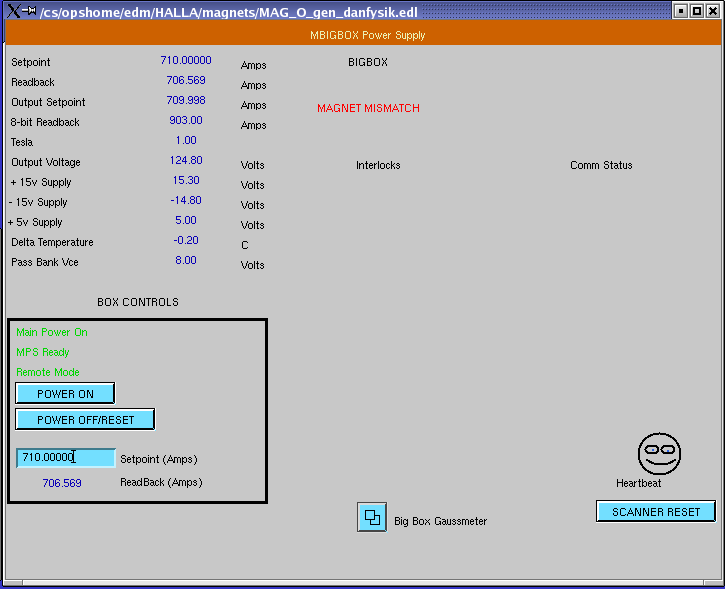
Task: Minimize the window via title bar button
Action: pyautogui.click(x=680, y=11)
